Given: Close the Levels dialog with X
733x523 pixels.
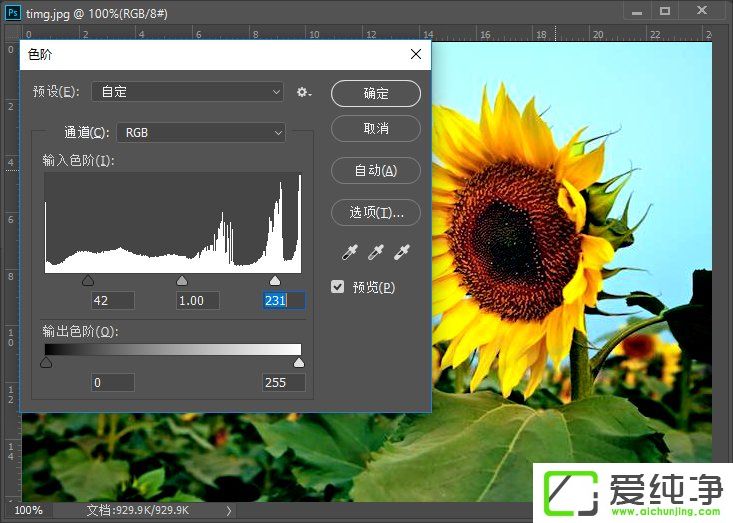Looking at the screenshot, I should tap(415, 54).
